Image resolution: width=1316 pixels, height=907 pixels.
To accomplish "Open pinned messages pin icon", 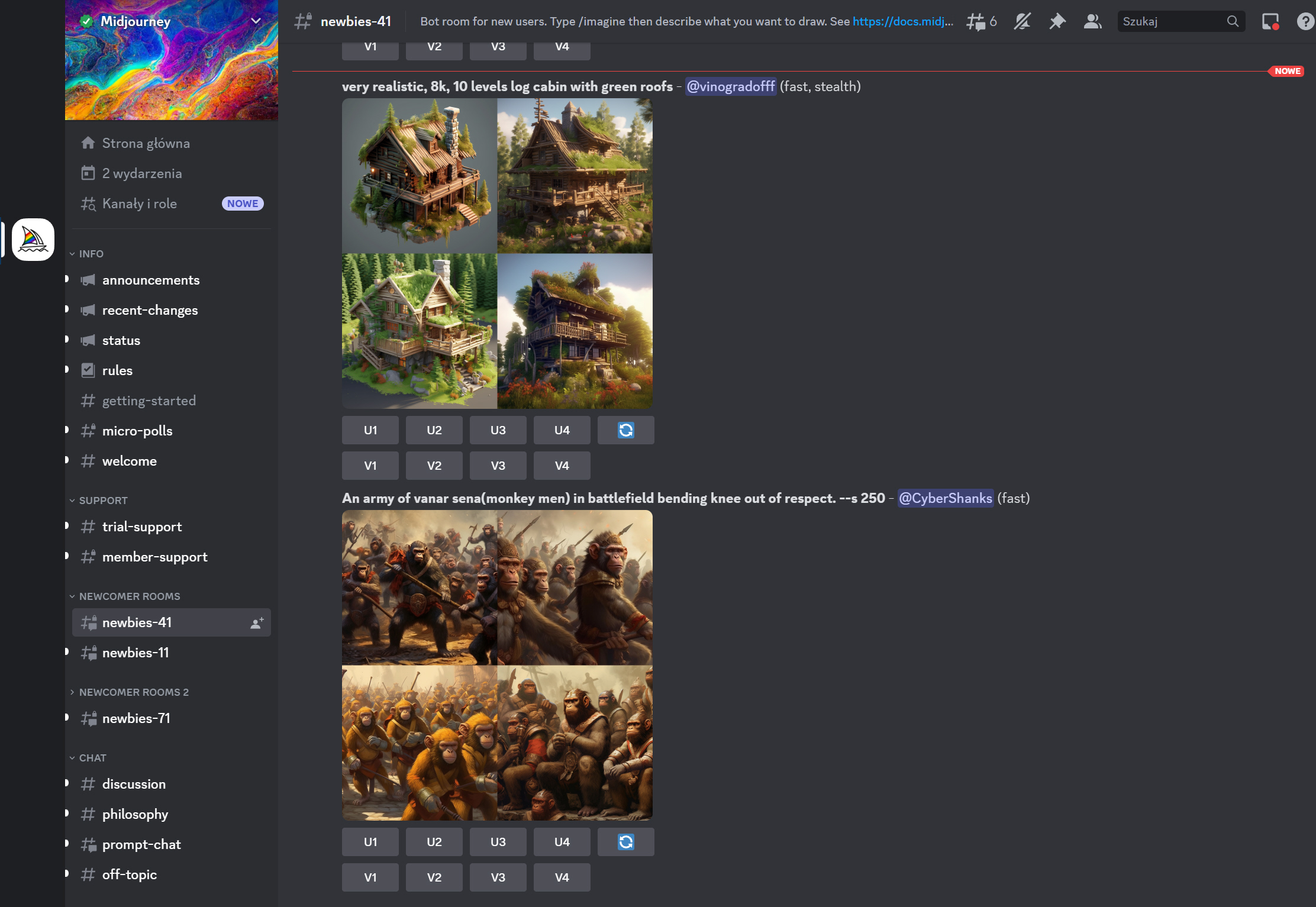I will click(1057, 22).
